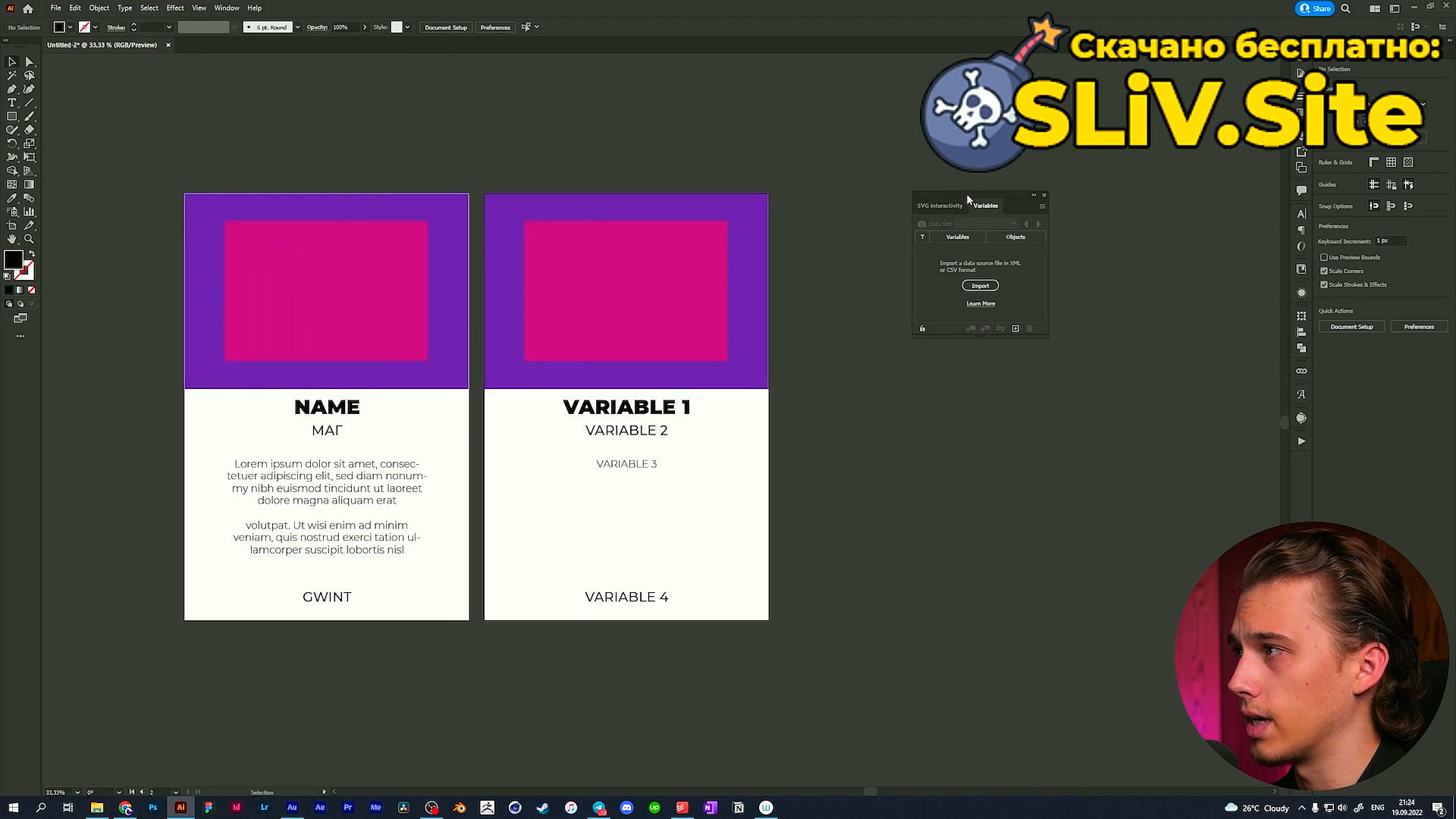
Task: Select the Artboard tool
Action: point(12,226)
